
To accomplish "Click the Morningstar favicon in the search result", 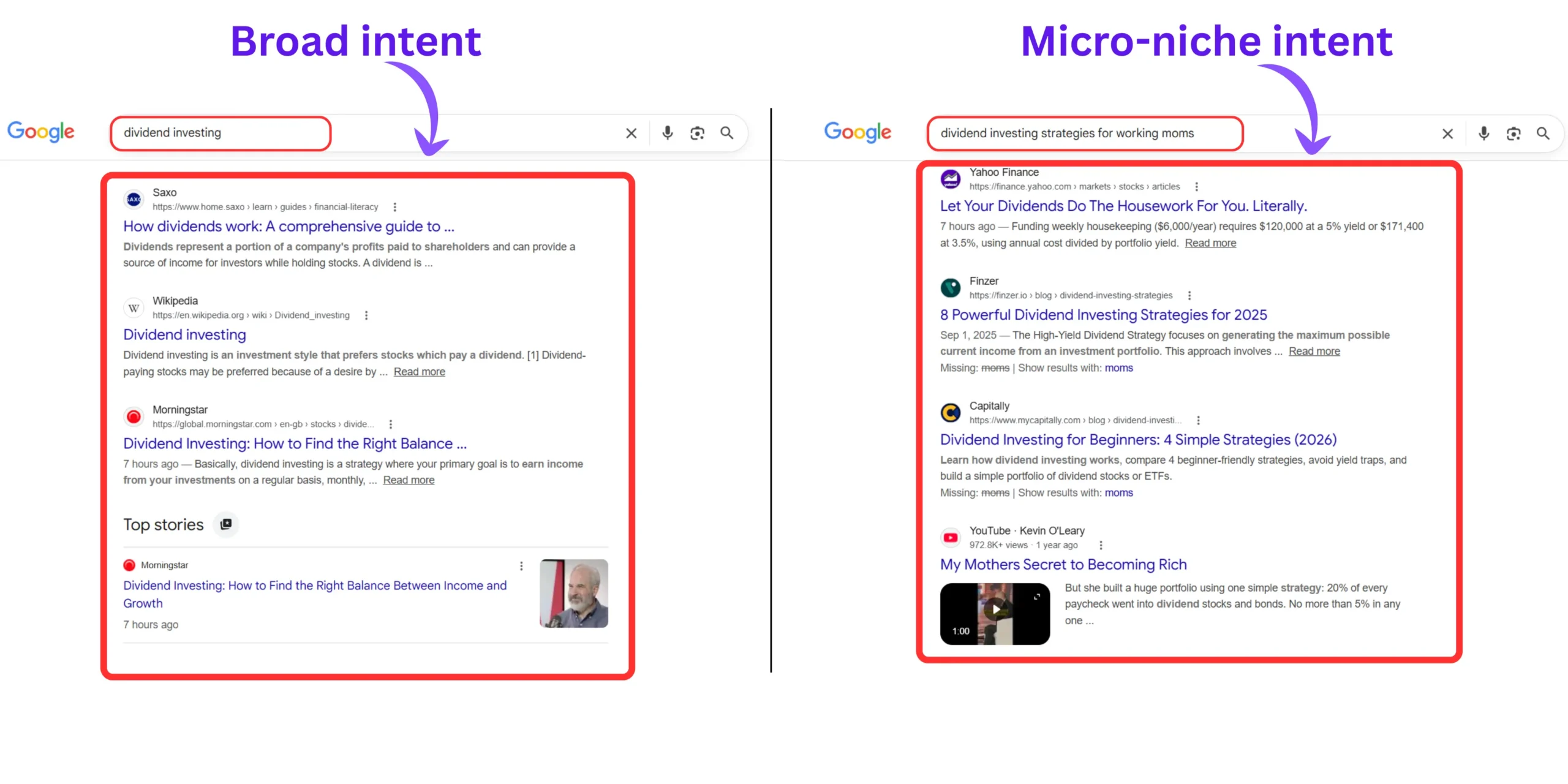I will point(134,417).
